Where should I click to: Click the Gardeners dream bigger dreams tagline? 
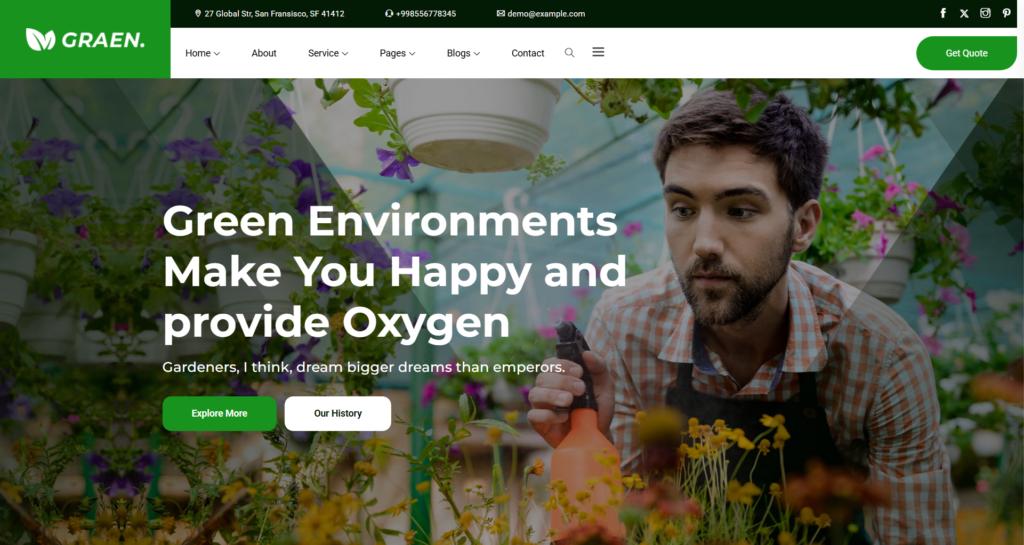[x=364, y=367]
